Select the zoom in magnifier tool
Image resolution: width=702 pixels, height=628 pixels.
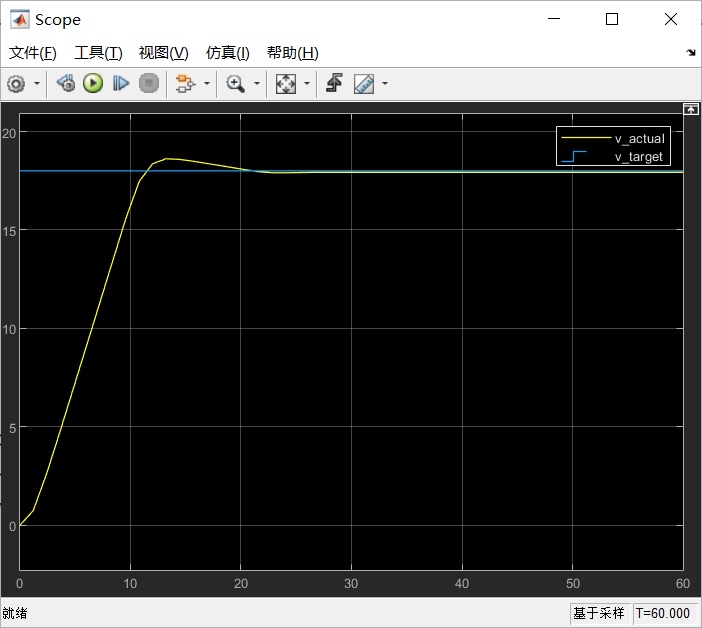coord(235,84)
